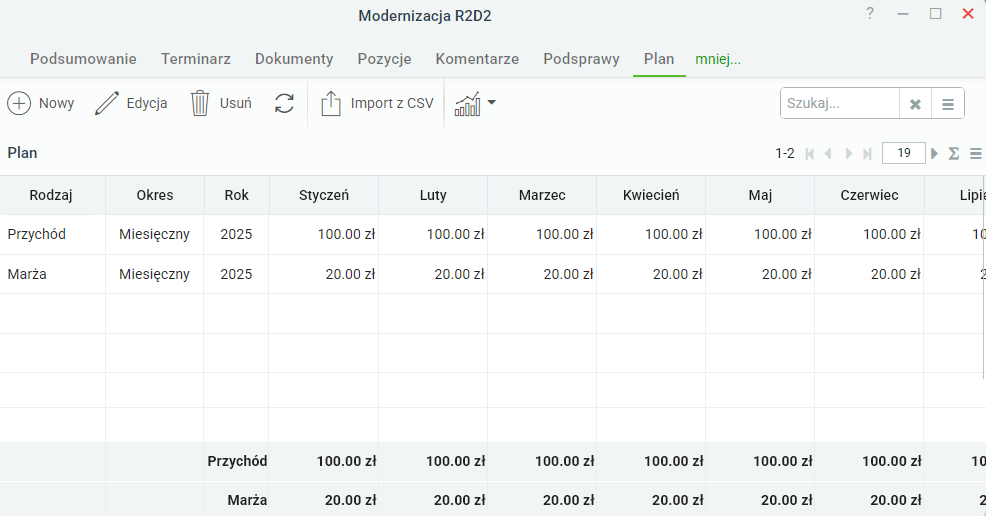Refresh the plan list
This screenshot has width=986, height=516.
pyautogui.click(x=284, y=103)
